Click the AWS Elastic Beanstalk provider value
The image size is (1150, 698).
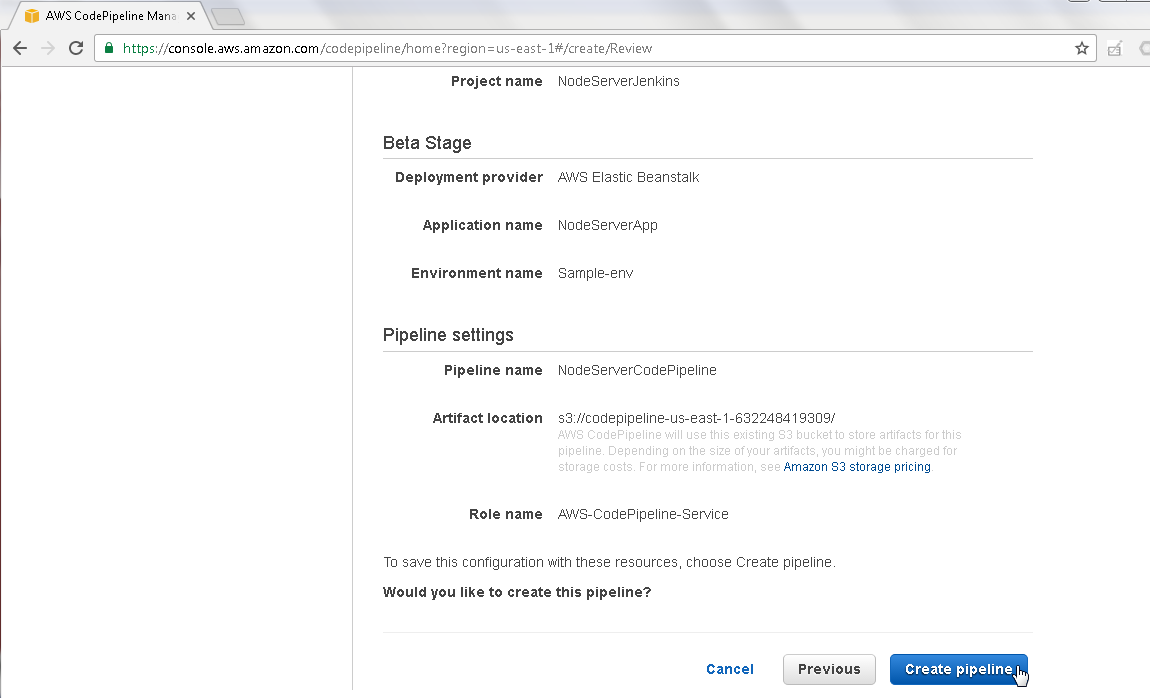[629, 177]
